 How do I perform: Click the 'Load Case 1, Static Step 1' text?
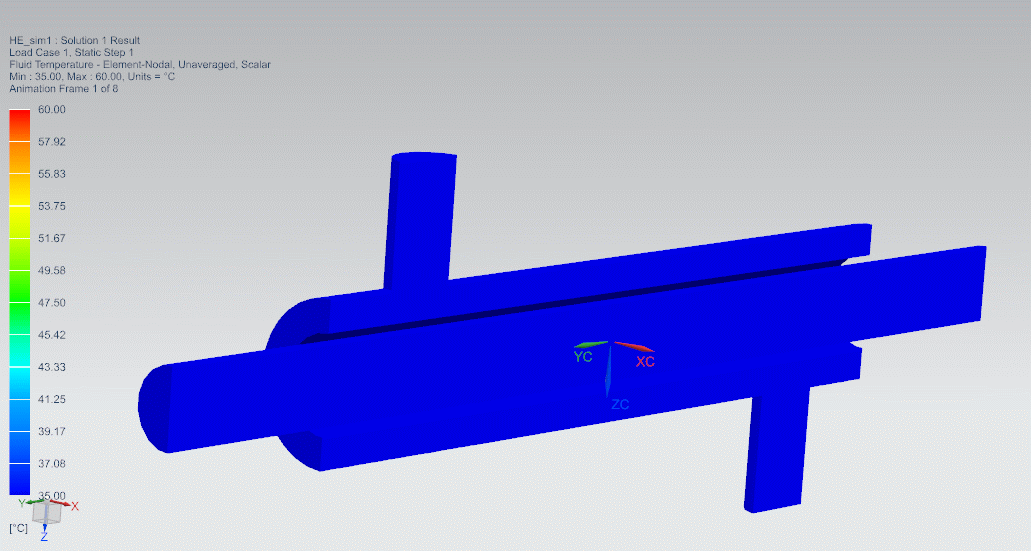coord(71,52)
